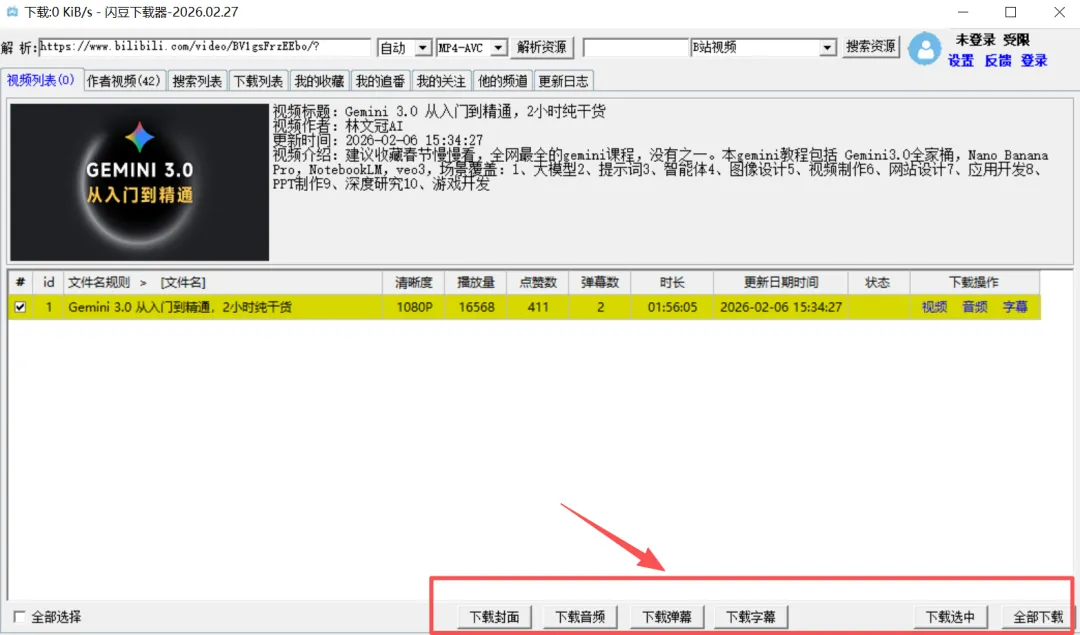
Task: Click the 音频 download link in row 1
Action: point(975,307)
